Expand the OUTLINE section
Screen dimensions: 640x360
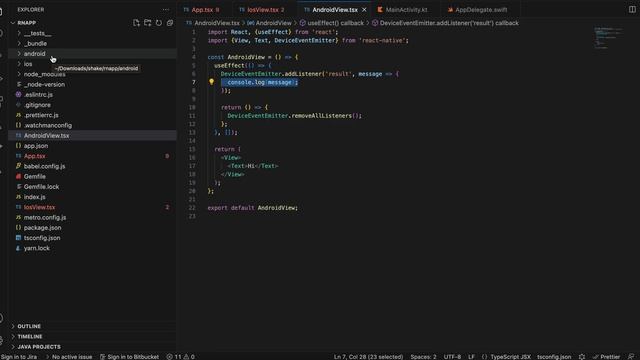[29, 326]
